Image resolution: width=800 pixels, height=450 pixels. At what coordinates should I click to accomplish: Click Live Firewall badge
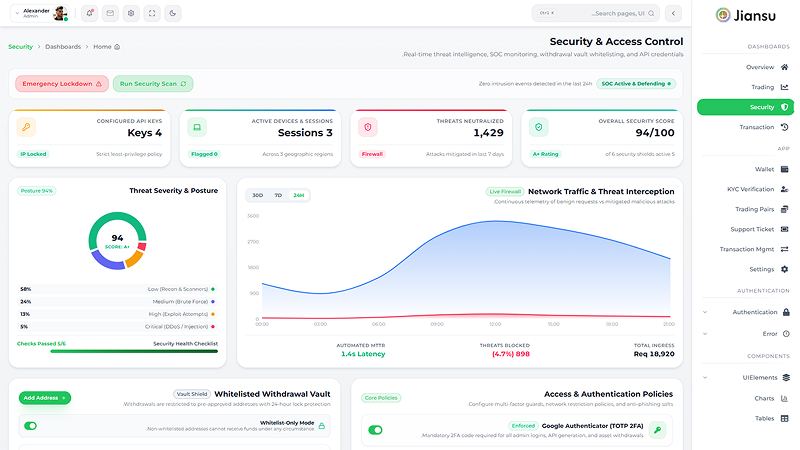pos(505,192)
